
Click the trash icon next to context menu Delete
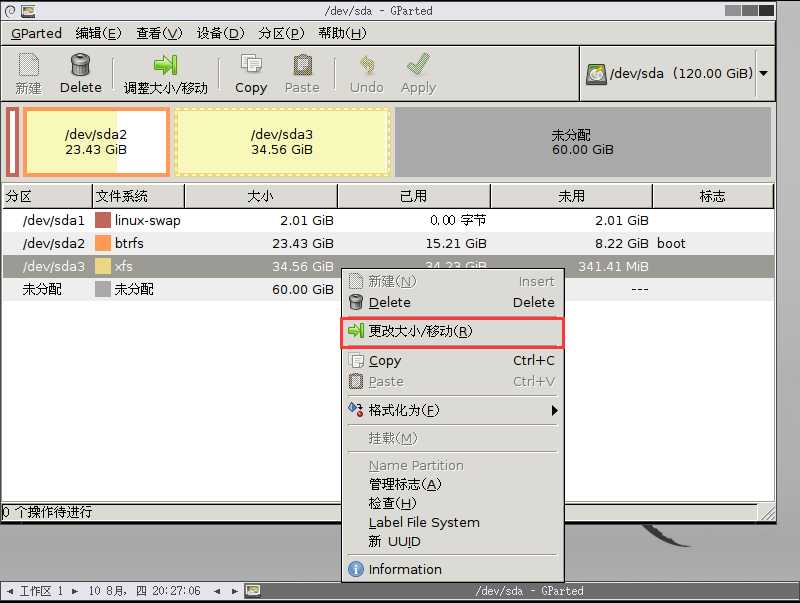pos(356,302)
